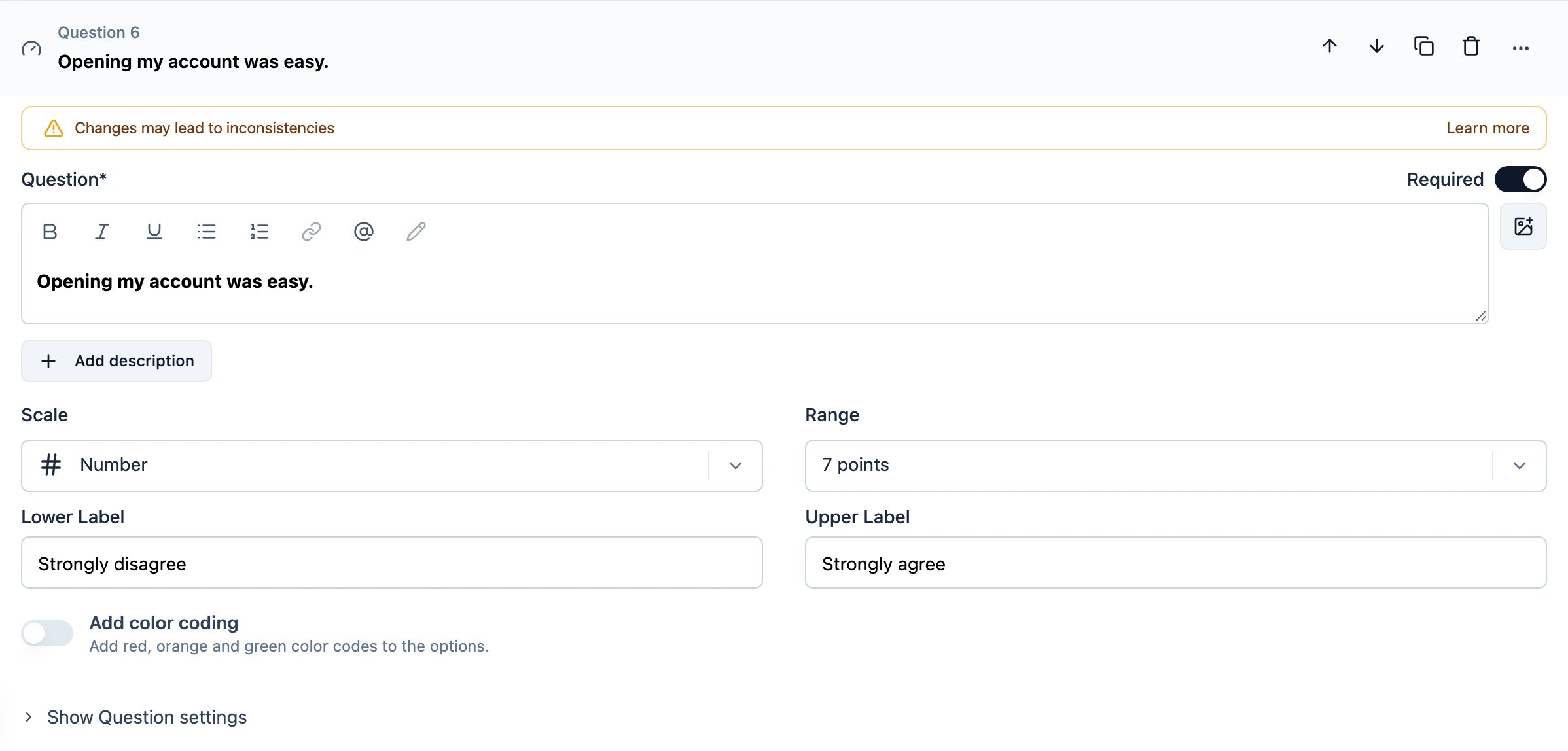Click the question header title text
Image resolution: width=1568 pixels, height=751 pixels.
(193, 61)
